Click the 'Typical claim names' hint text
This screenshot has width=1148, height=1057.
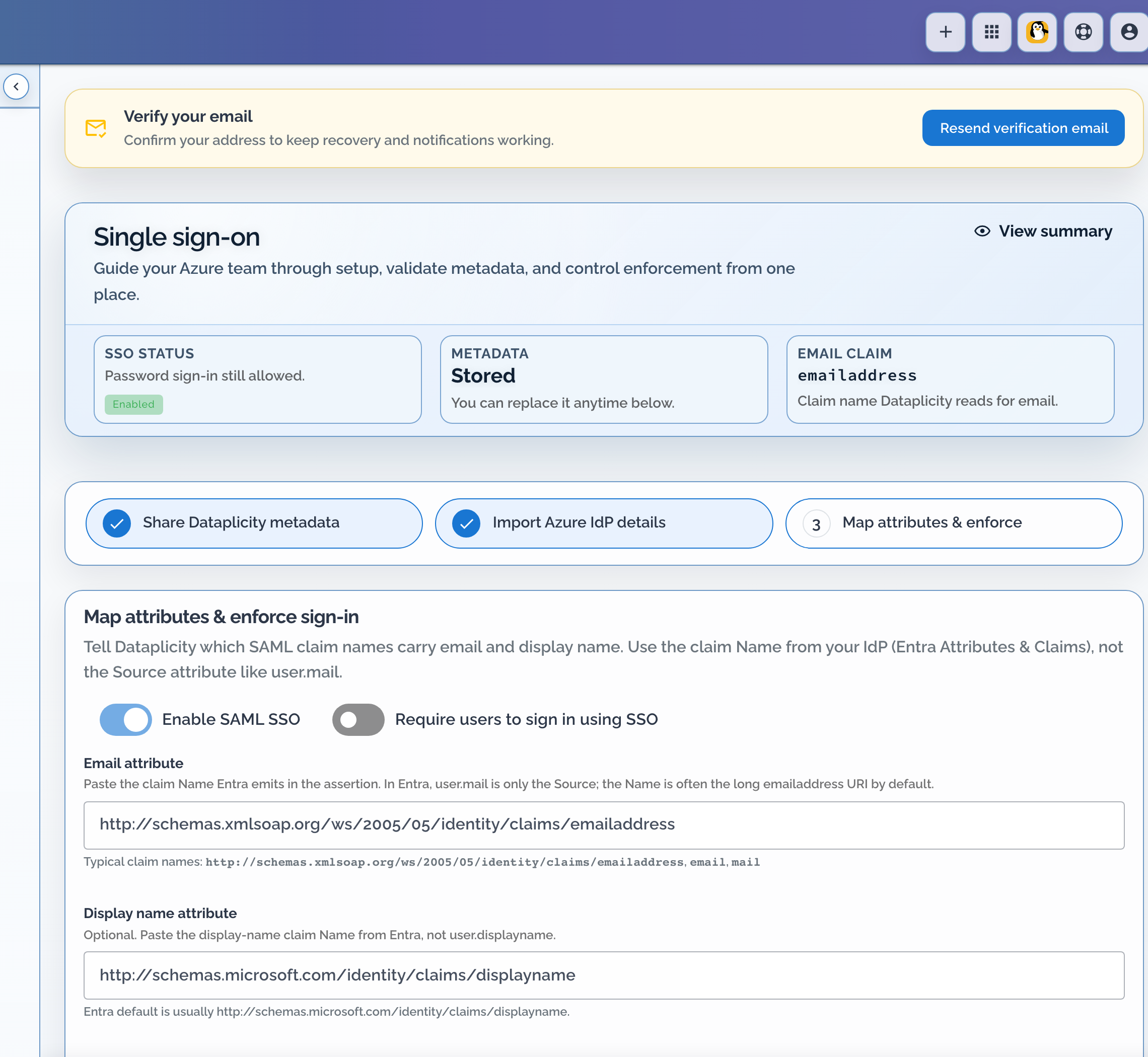point(422,862)
